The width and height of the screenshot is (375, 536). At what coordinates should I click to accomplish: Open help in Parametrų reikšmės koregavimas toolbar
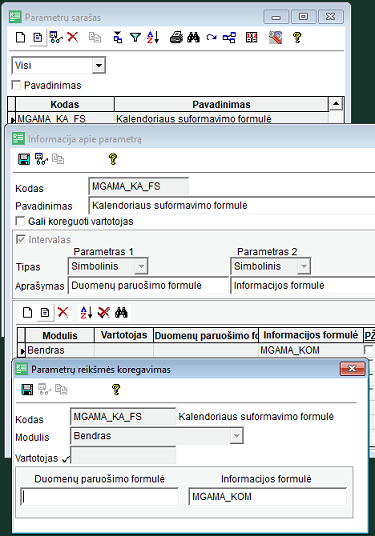(x=116, y=389)
